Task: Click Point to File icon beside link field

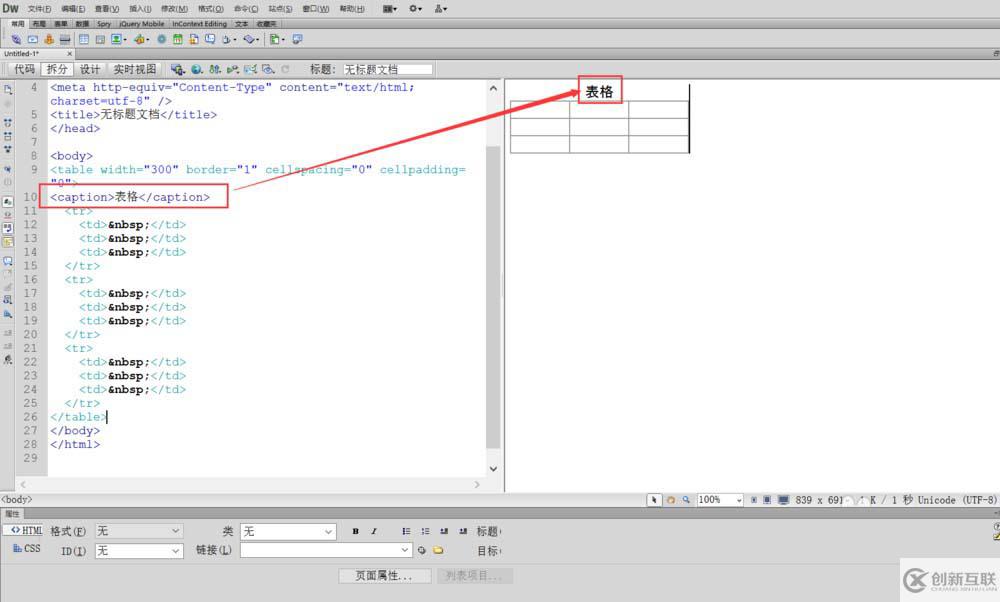Action: 422,550
